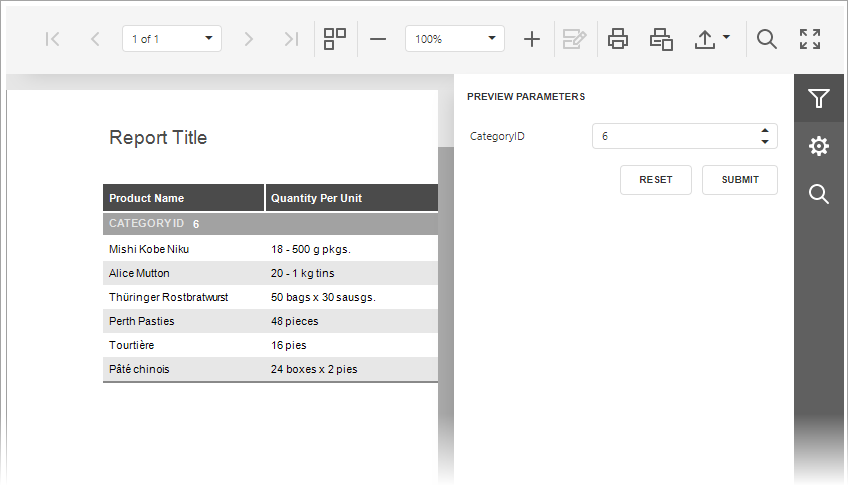Go to the previous page

[95, 39]
